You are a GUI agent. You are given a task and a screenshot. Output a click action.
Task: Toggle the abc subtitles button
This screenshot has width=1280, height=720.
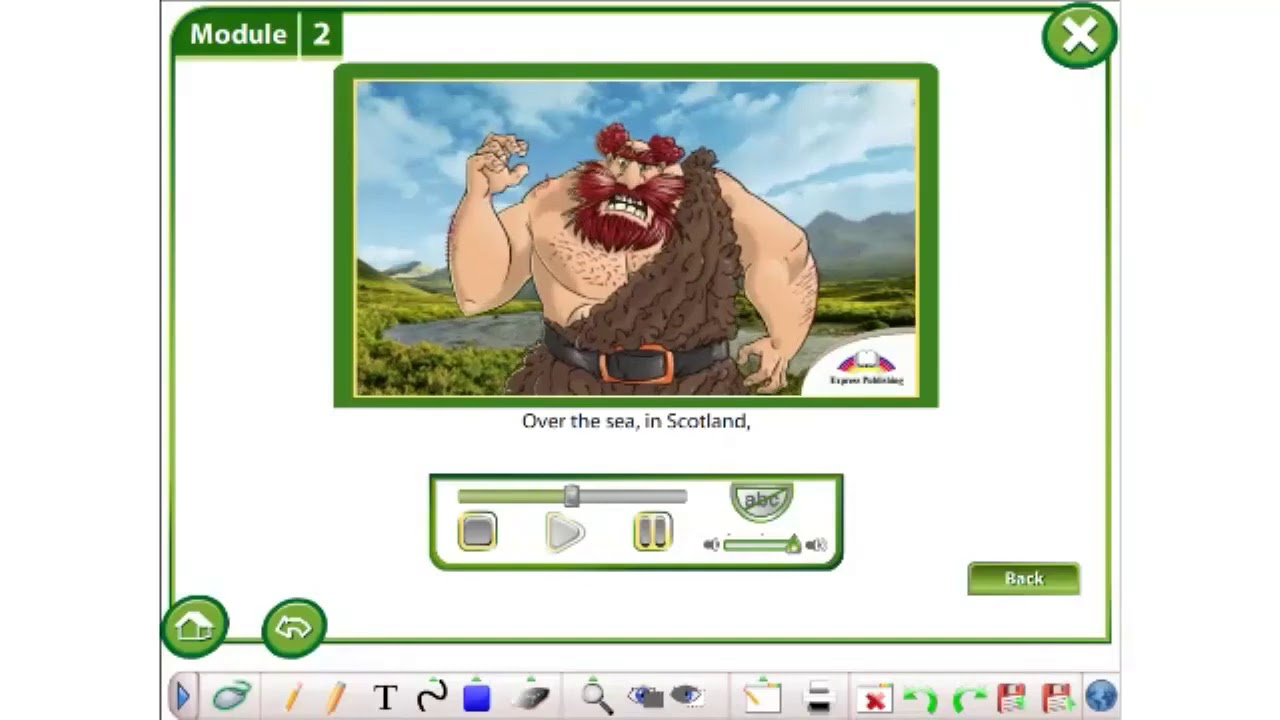pos(761,500)
